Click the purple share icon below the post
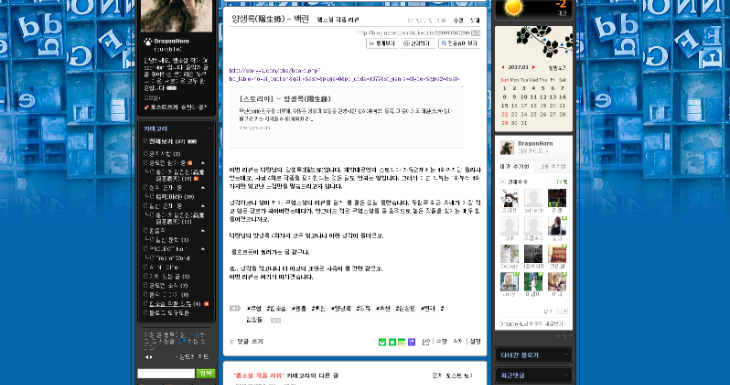This screenshot has height=385, width=730. pos(412,342)
